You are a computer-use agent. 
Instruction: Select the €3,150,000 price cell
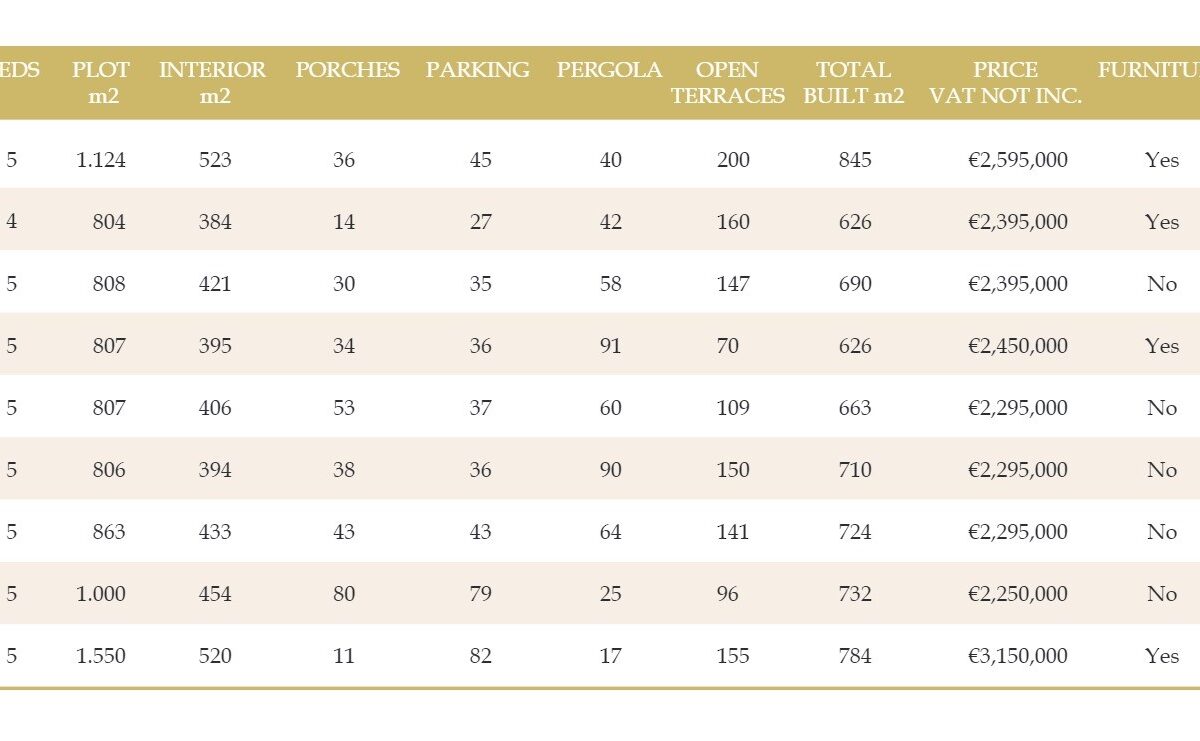(1018, 656)
